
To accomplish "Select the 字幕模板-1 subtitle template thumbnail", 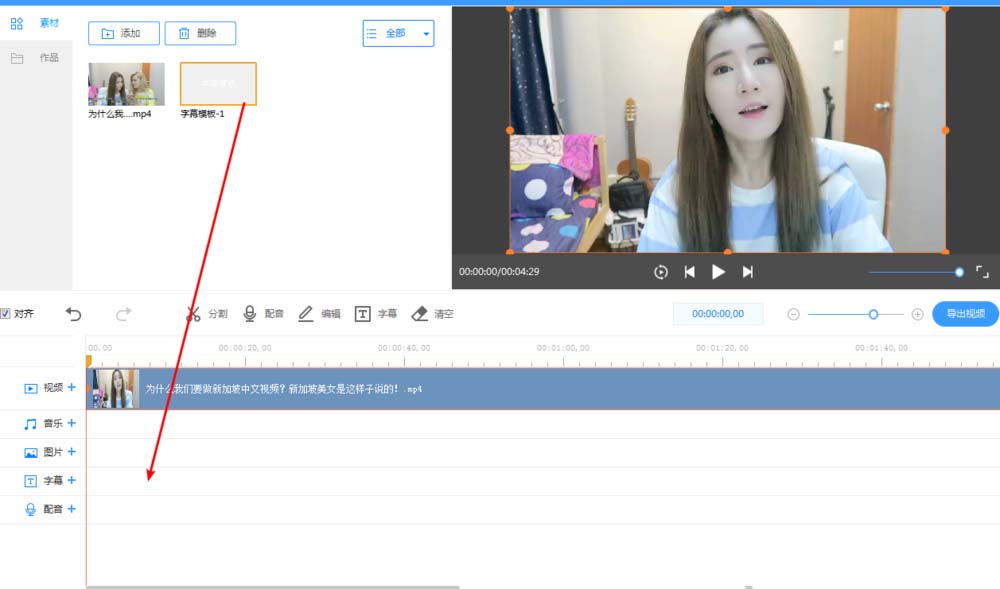I will [216, 84].
